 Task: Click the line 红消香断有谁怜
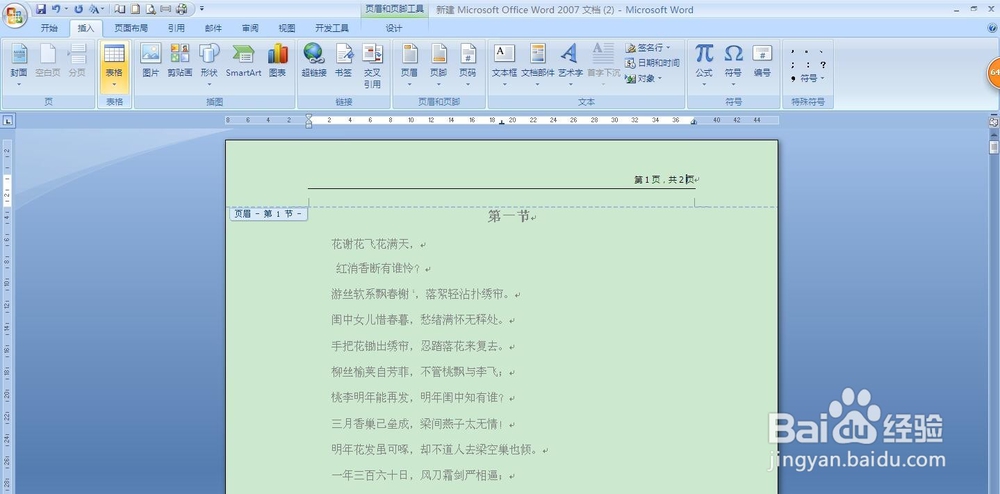[378, 268]
